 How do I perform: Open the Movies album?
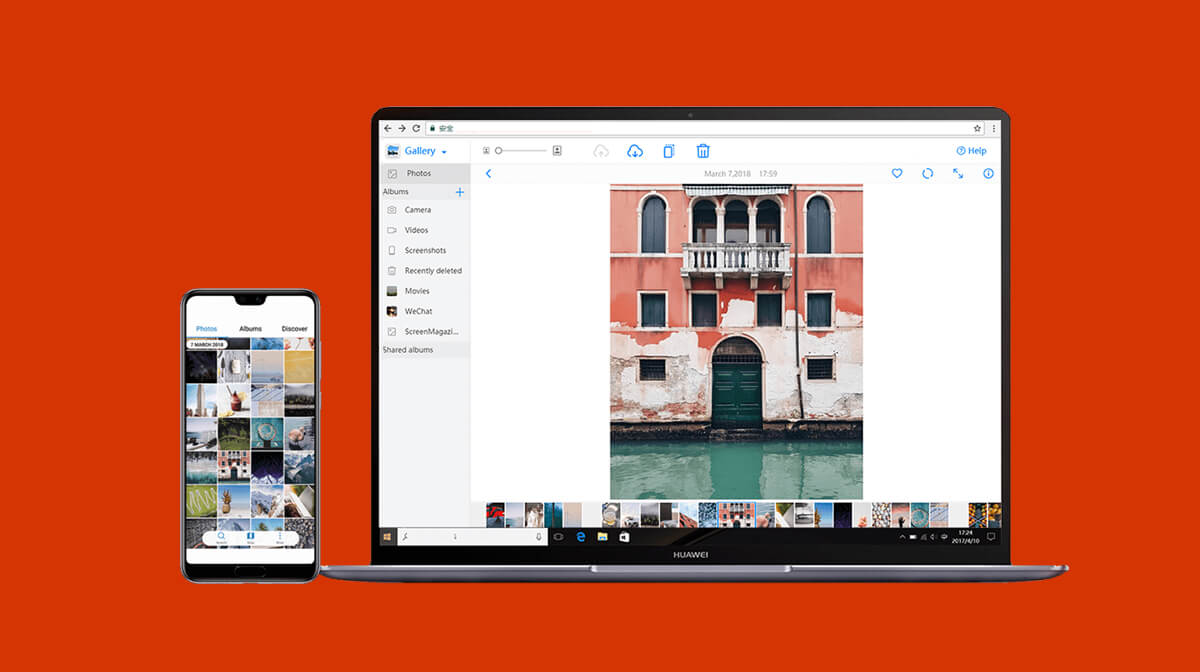tap(425, 291)
